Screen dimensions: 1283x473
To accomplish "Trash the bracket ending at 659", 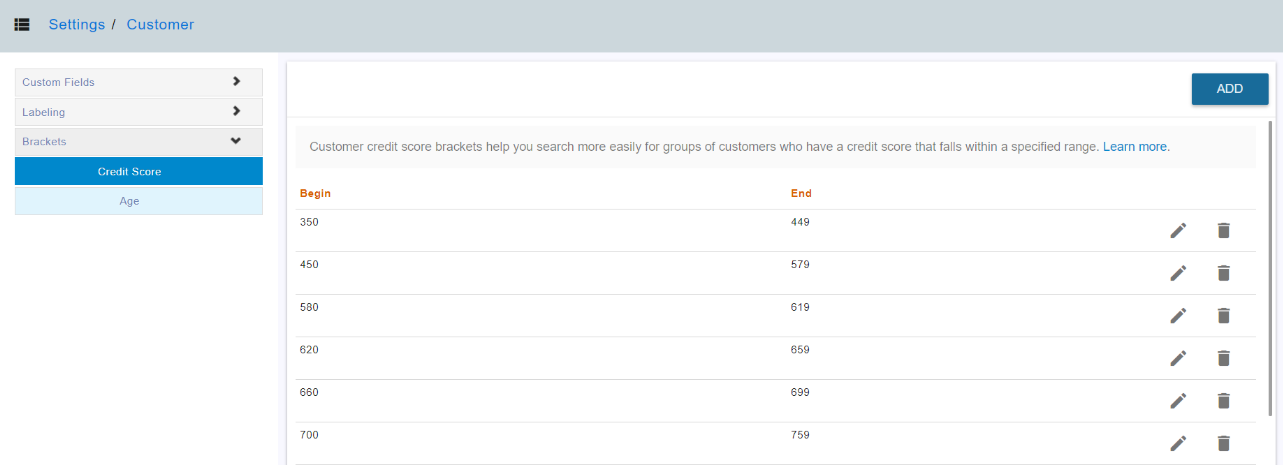I will tap(1223, 358).
